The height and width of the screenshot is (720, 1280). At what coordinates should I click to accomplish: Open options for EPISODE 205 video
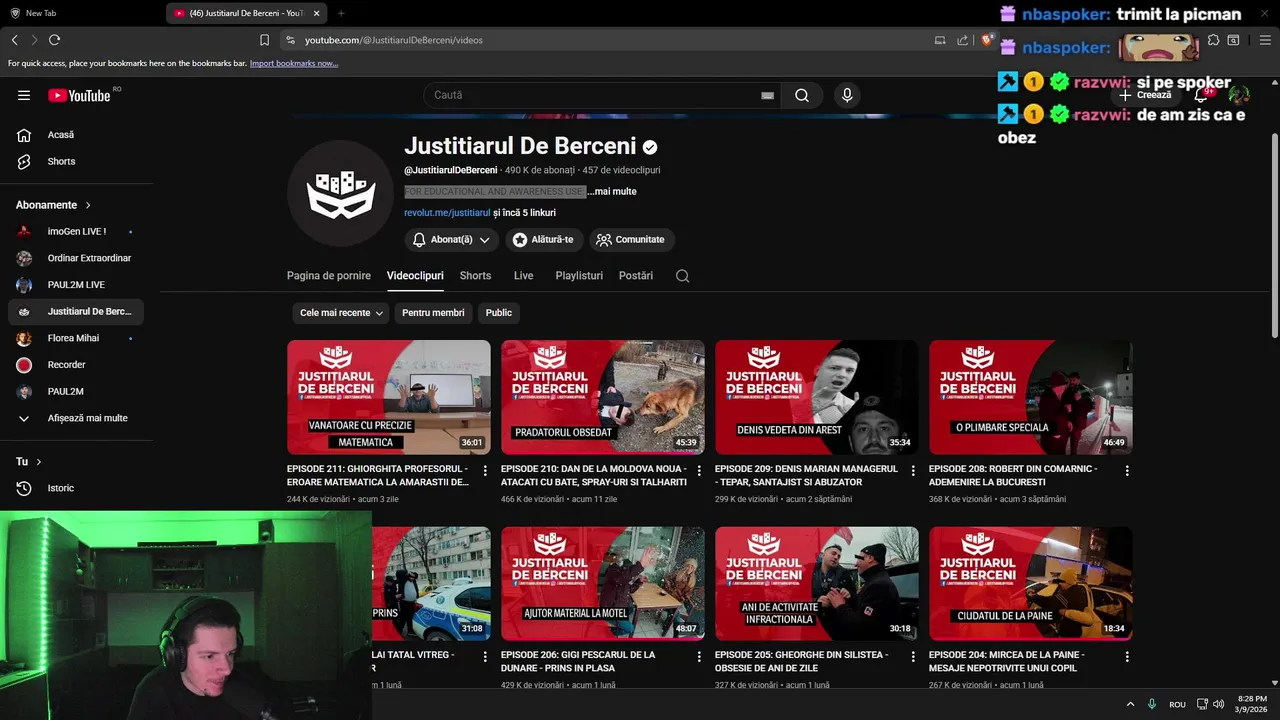coord(913,657)
